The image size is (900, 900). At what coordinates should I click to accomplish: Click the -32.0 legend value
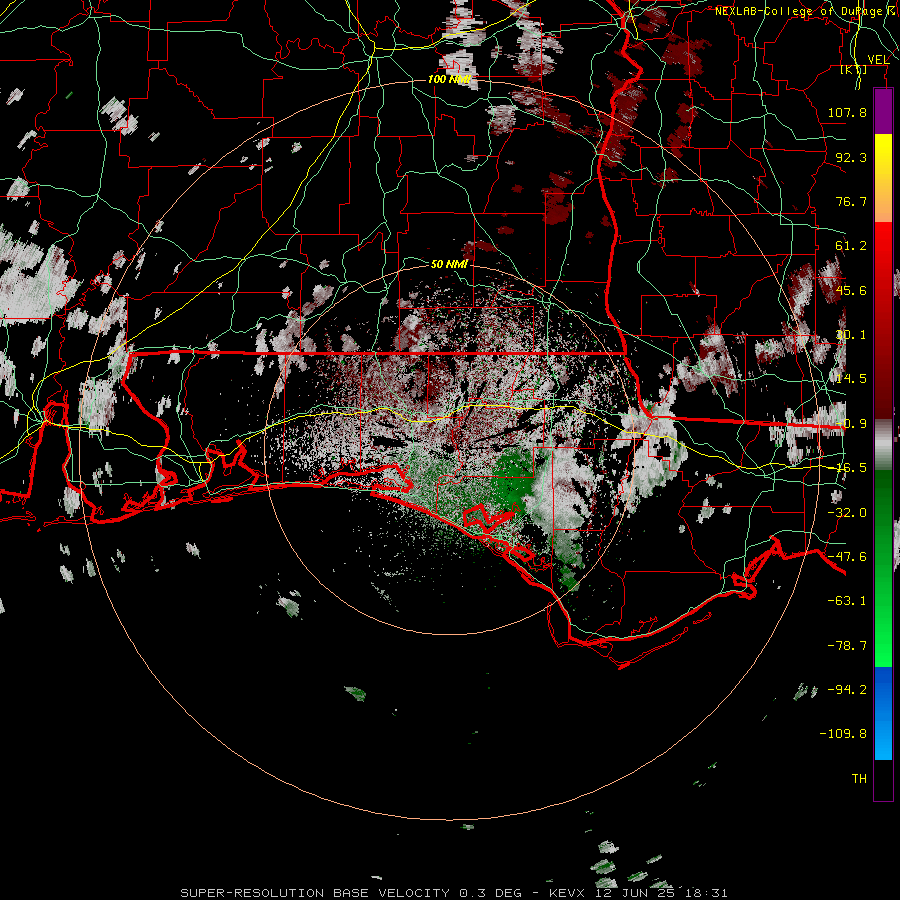847,513
